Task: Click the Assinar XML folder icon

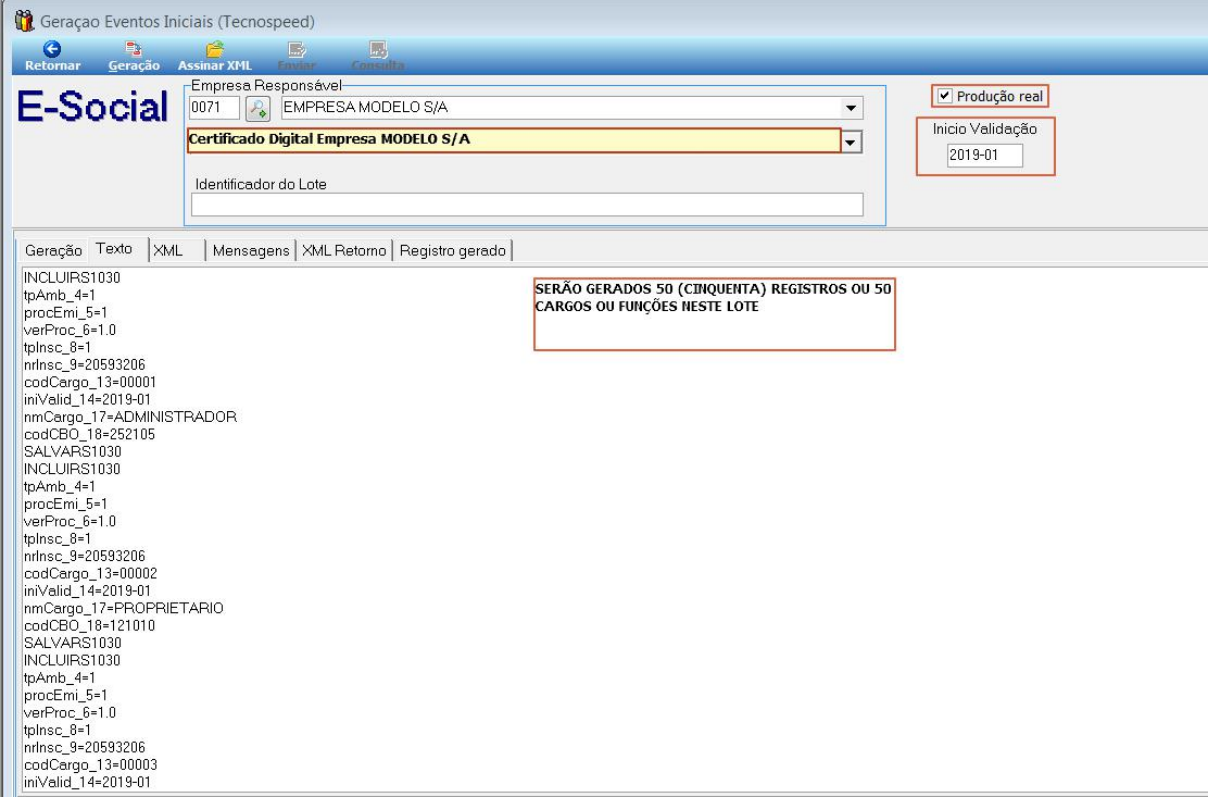Action: click(214, 48)
